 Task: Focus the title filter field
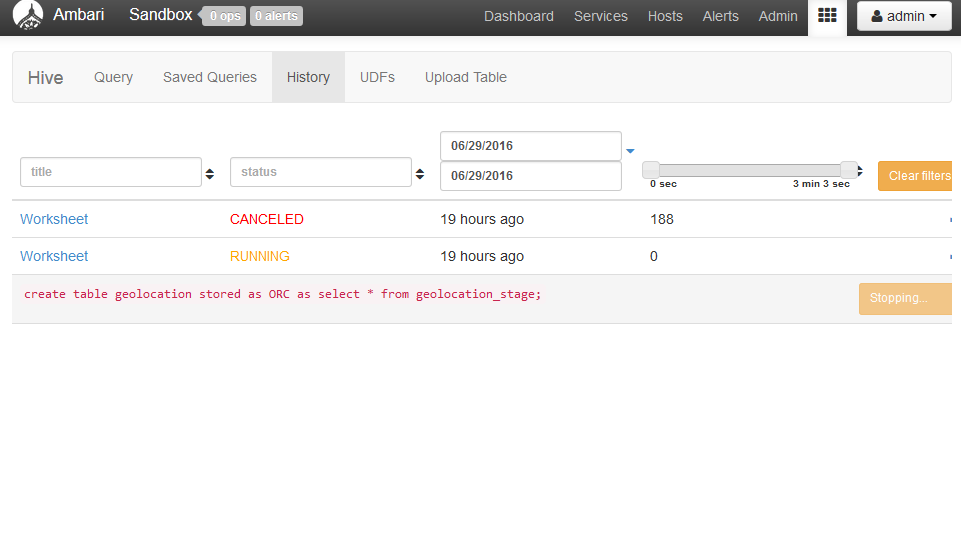click(x=111, y=172)
